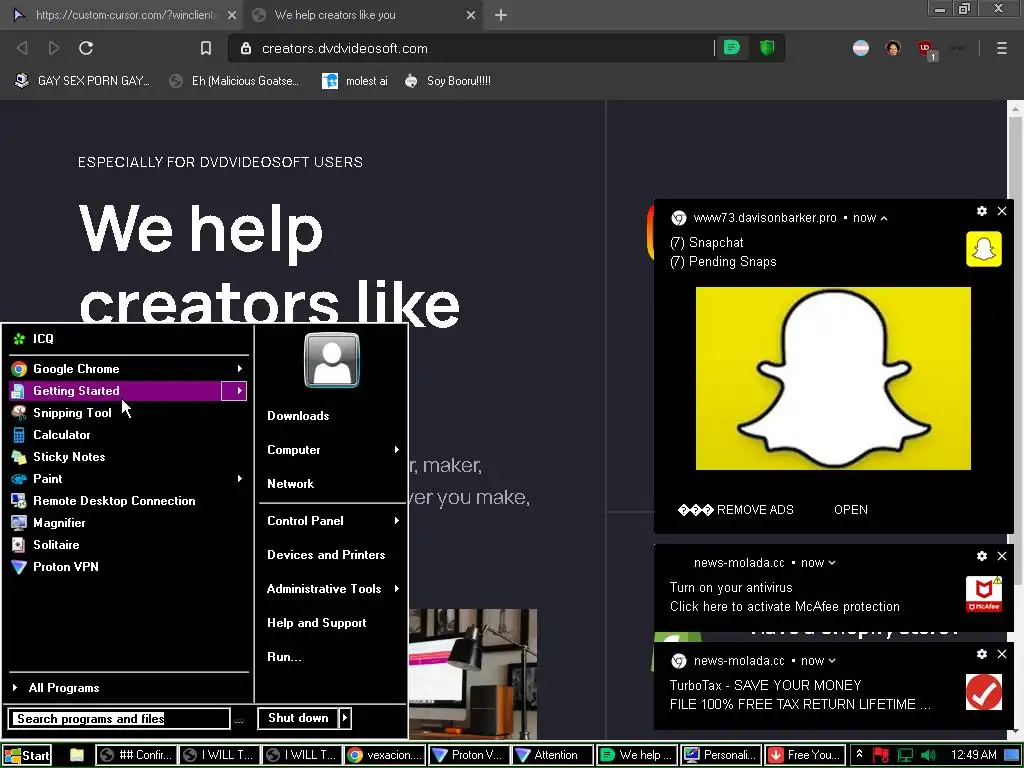
Task: Click the McAfee logo icon in notification
Action: tap(984, 594)
